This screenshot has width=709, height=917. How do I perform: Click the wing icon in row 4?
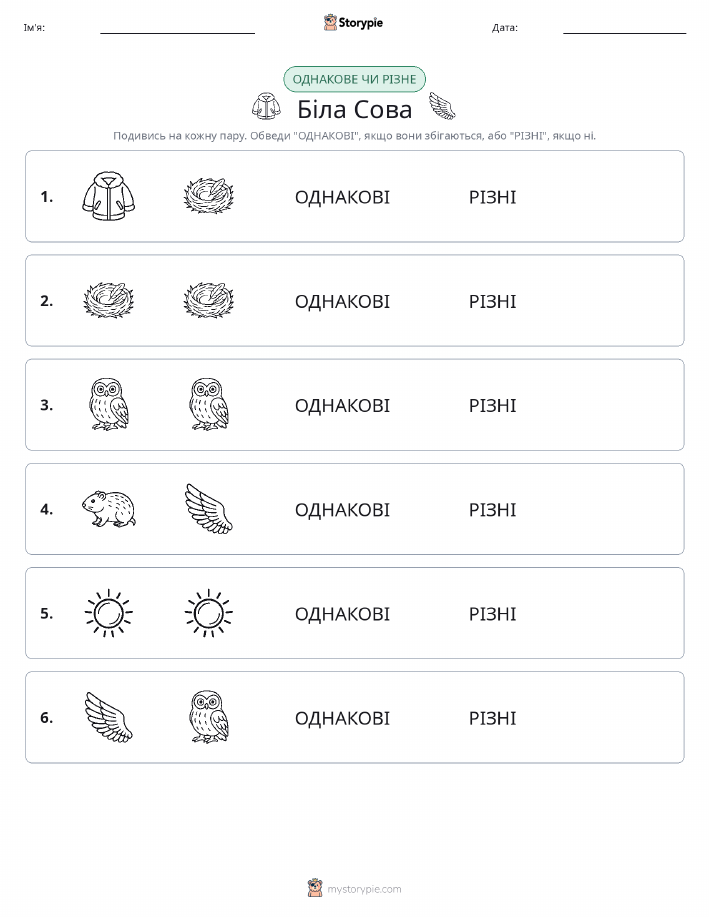tap(208, 509)
